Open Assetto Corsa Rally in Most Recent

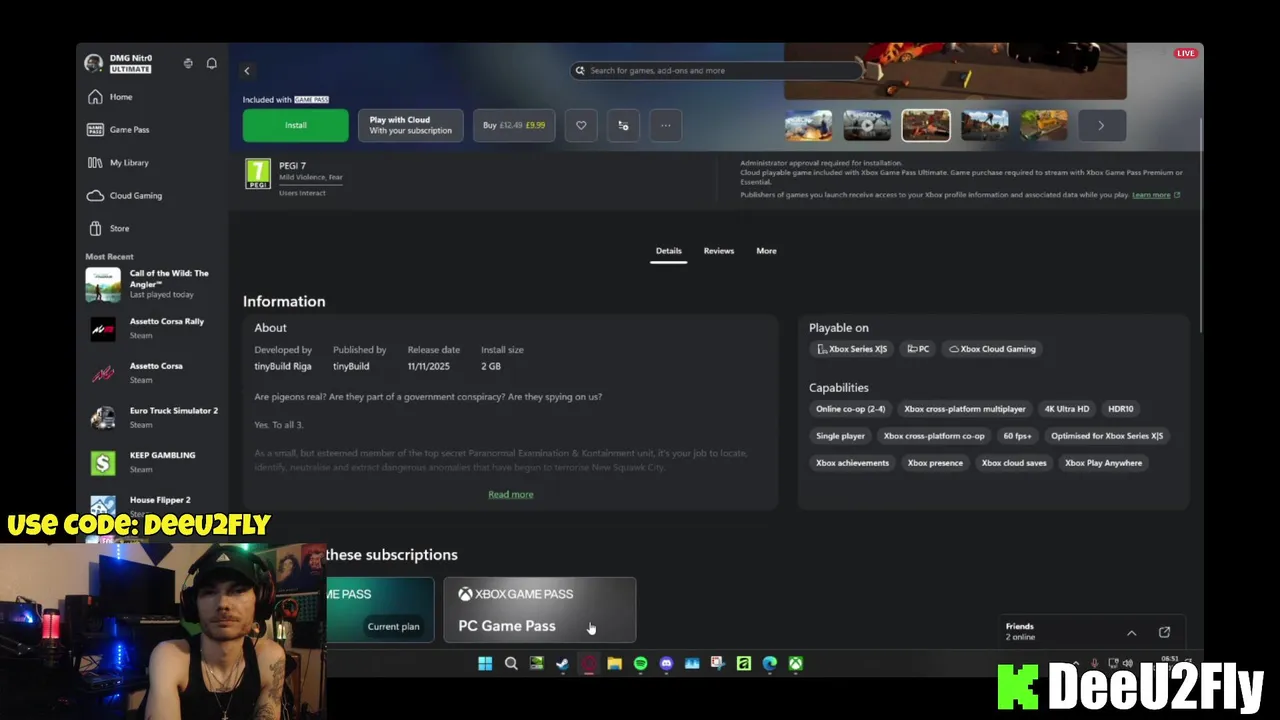tap(153, 328)
